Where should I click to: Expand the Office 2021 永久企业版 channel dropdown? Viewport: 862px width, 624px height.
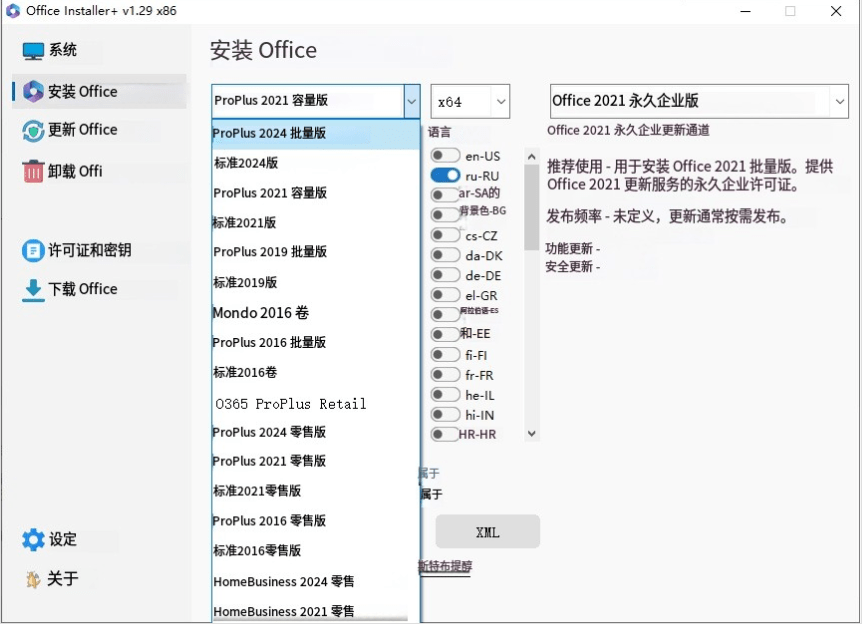pyautogui.click(x=838, y=101)
